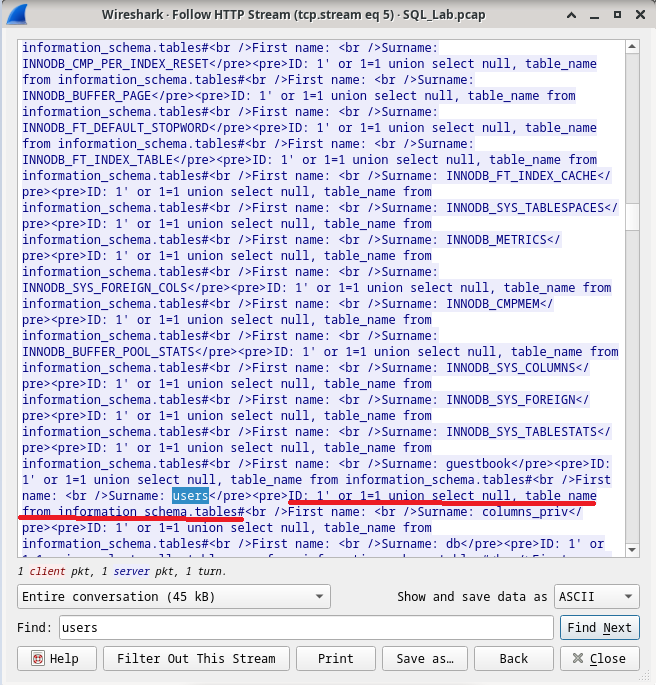Open the Show and save data as ASCII dropdown
The width and height of the screenshot is (656, 685).
point(597,596)
